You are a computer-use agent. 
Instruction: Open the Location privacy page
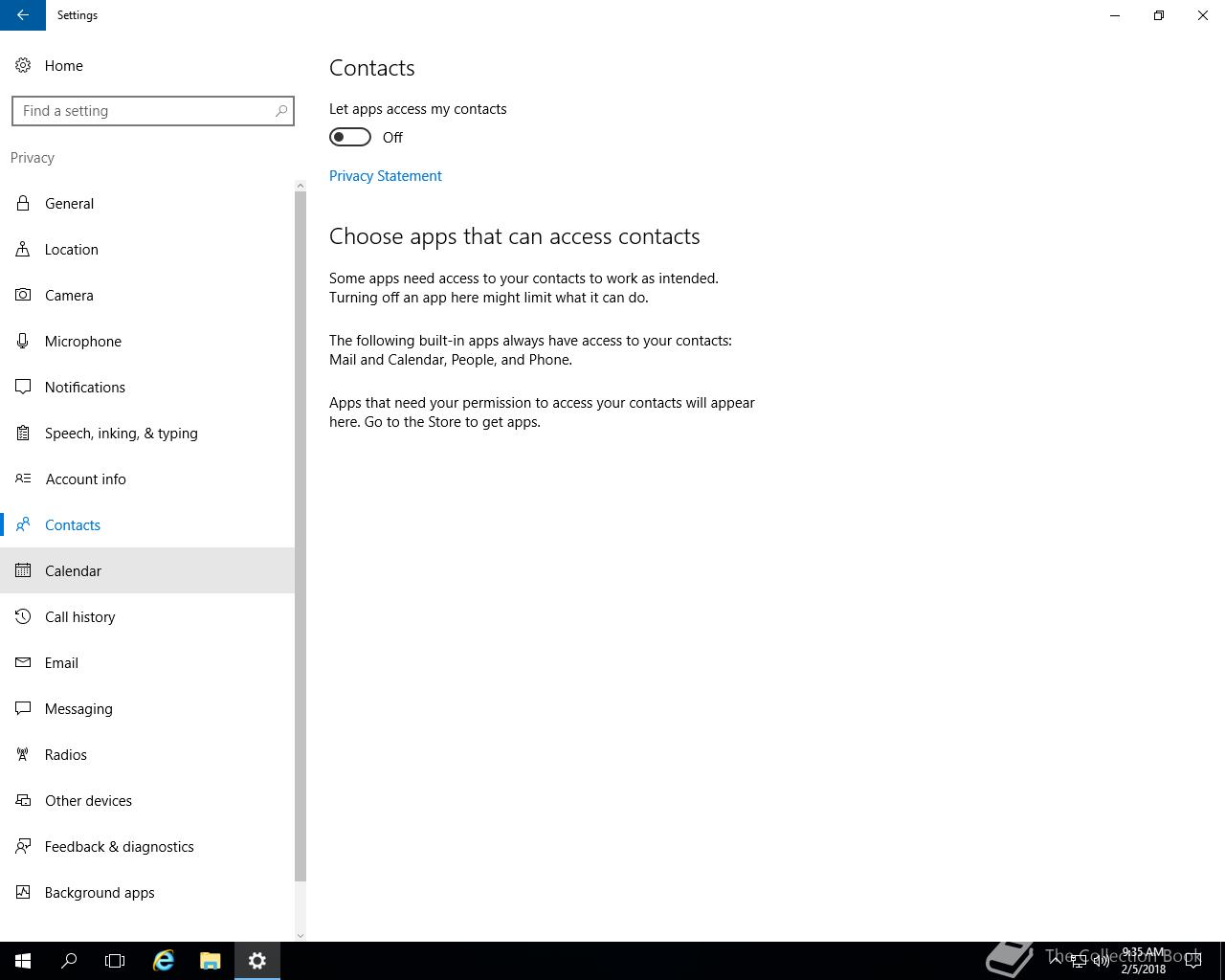147,249
